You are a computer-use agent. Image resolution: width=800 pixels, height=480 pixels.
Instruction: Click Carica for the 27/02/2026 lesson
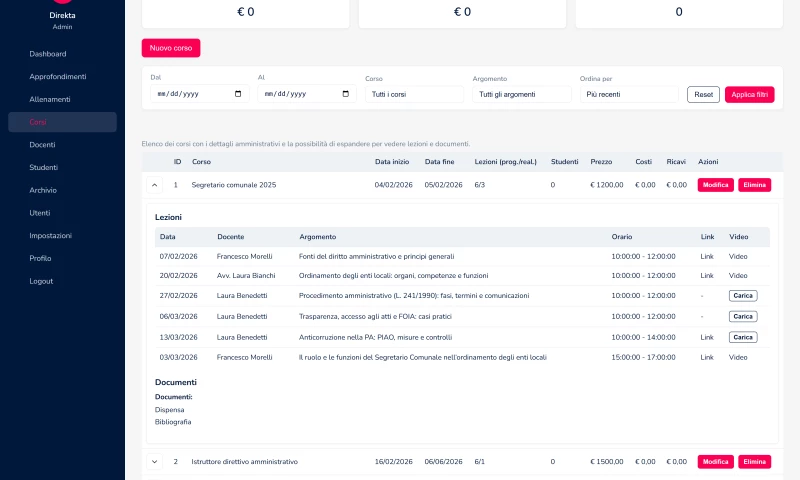point(743,296)
